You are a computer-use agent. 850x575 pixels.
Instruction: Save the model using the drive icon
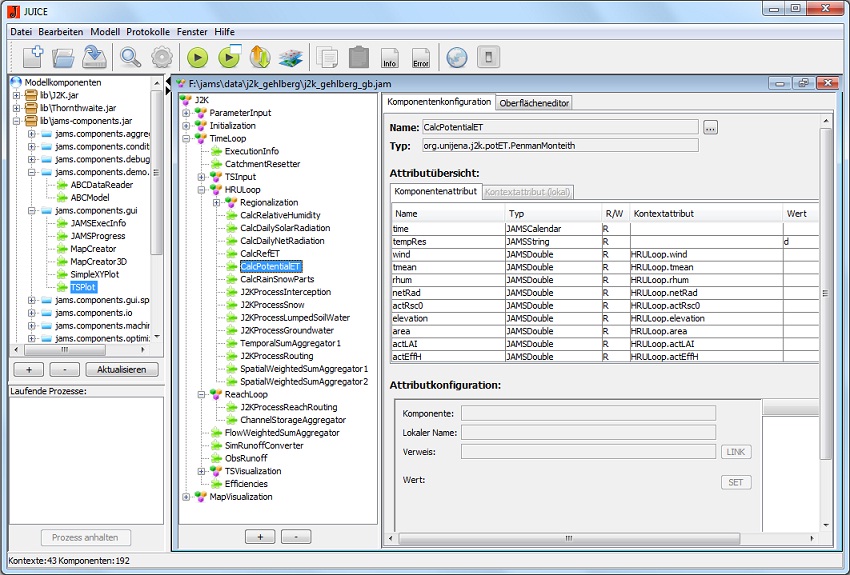point(94,57)
